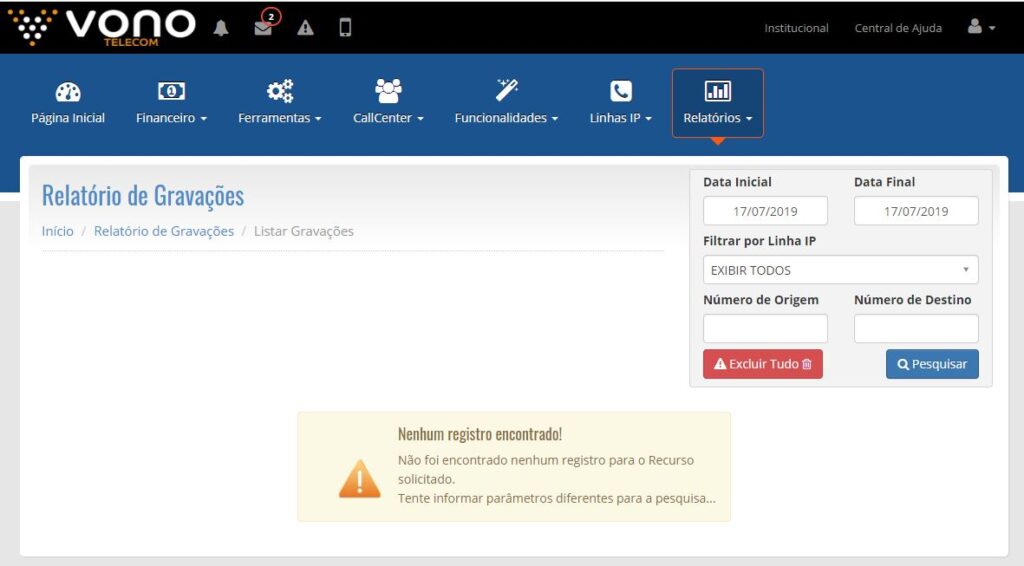
Task: Click the mobile phone icon in header
Action: tap(345, 28)
